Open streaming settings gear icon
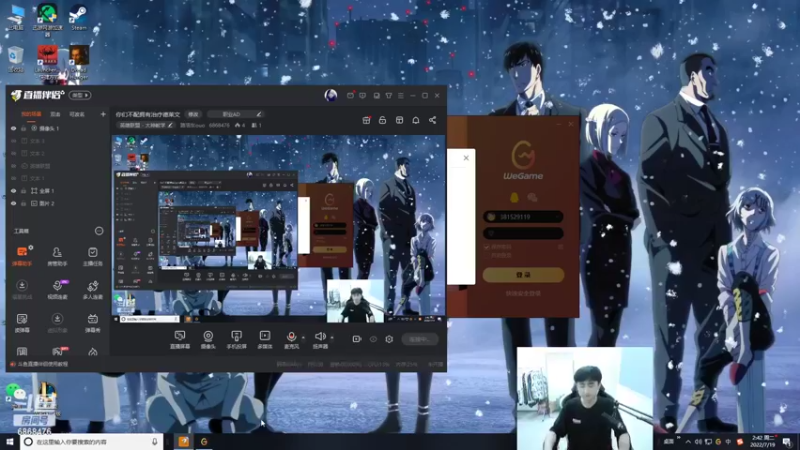This screenshot has height=450, width=800. [x=389, y=339]
